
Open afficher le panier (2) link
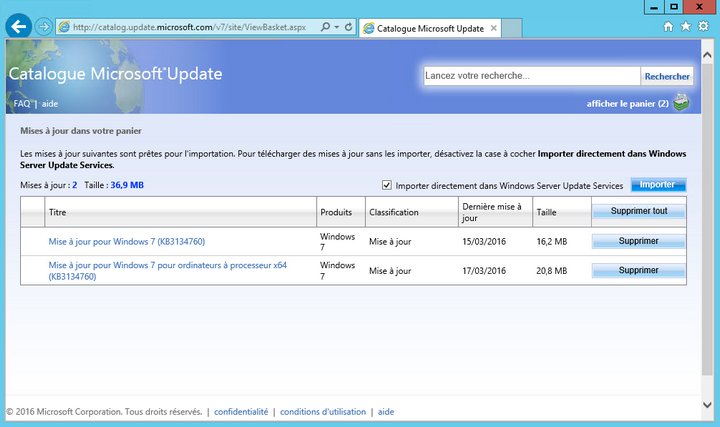pos(627,104)
